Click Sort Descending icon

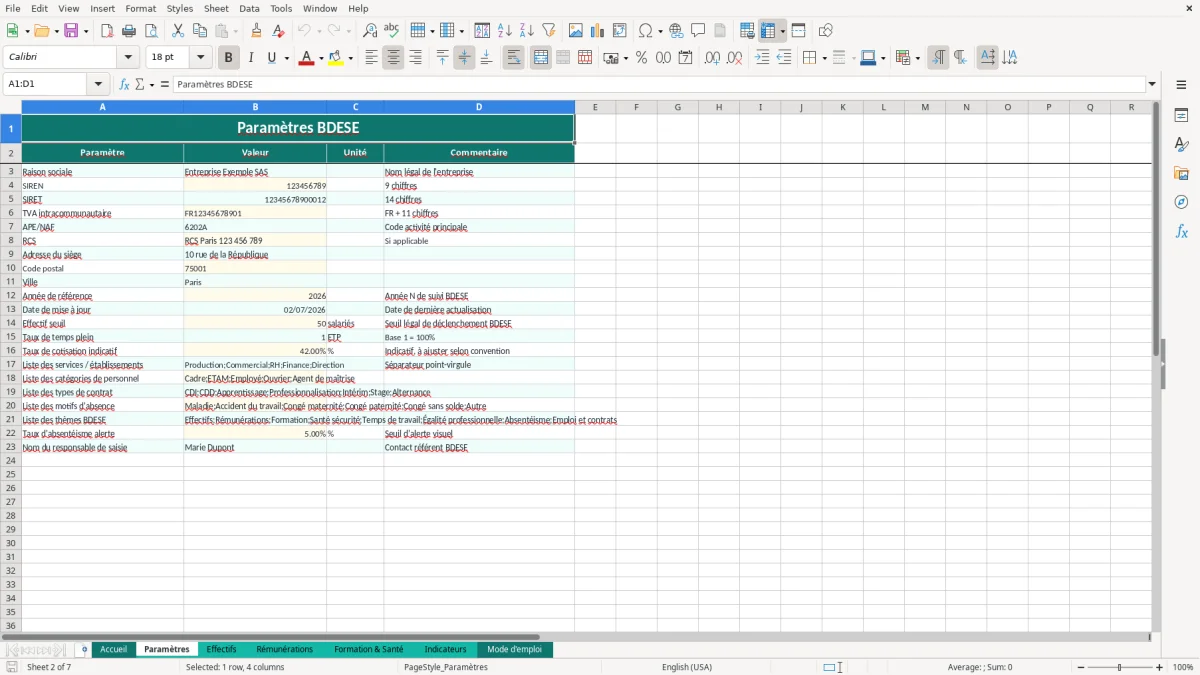point(527,31)
